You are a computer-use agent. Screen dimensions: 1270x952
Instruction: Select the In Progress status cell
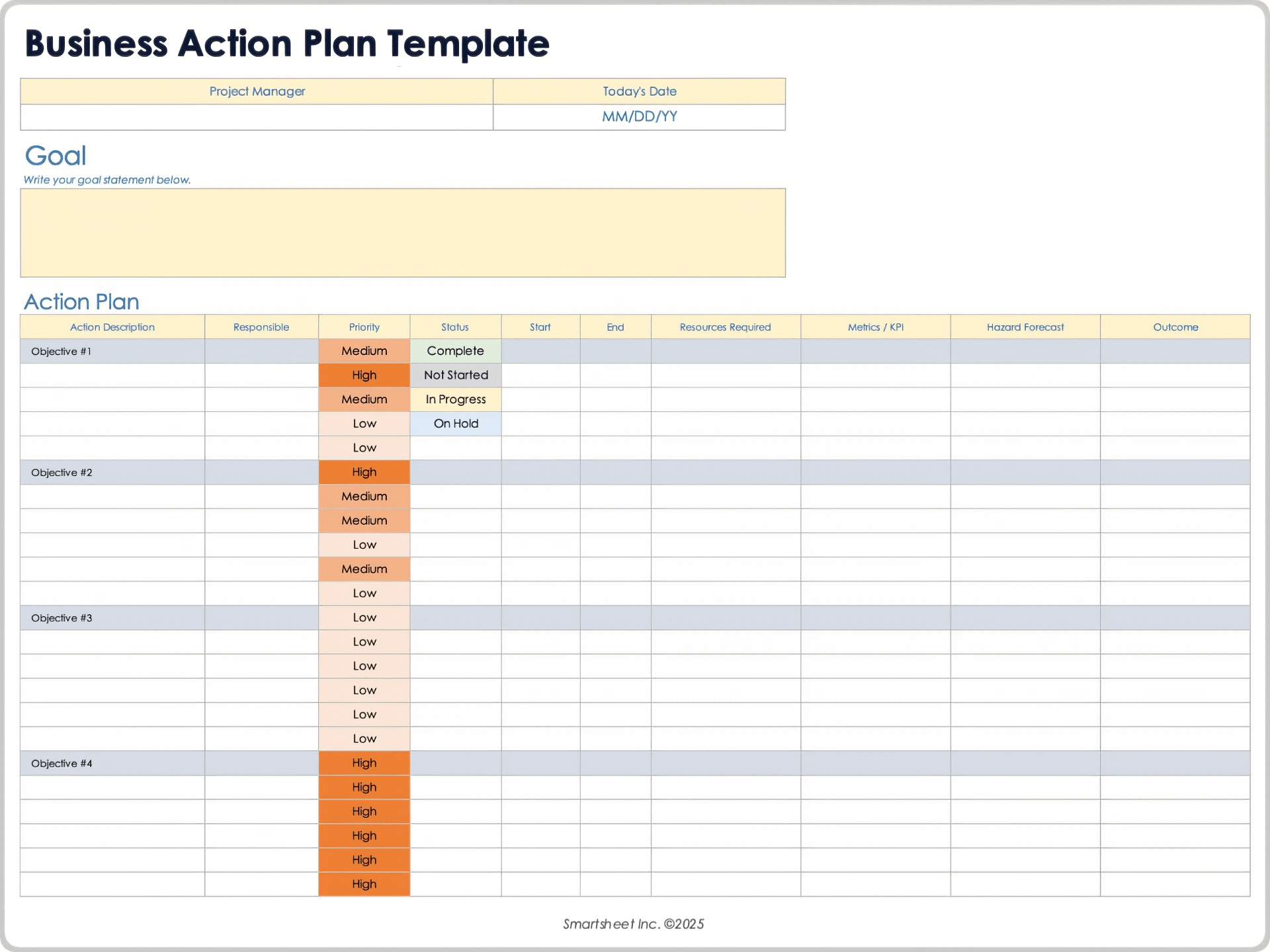(x=455, y=399)
